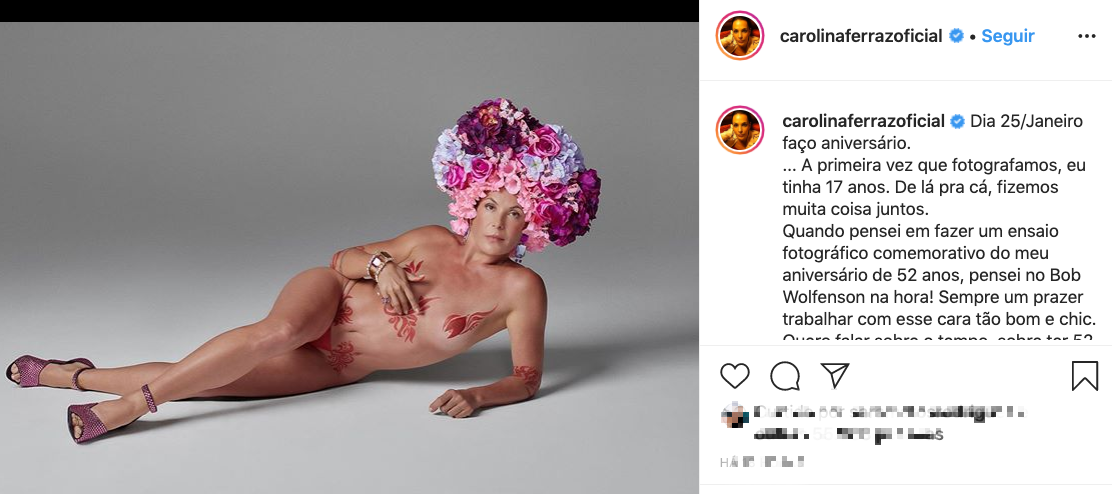Follow the account with the Seguir button
The image size is (1112, 494).
point(1008,36)
